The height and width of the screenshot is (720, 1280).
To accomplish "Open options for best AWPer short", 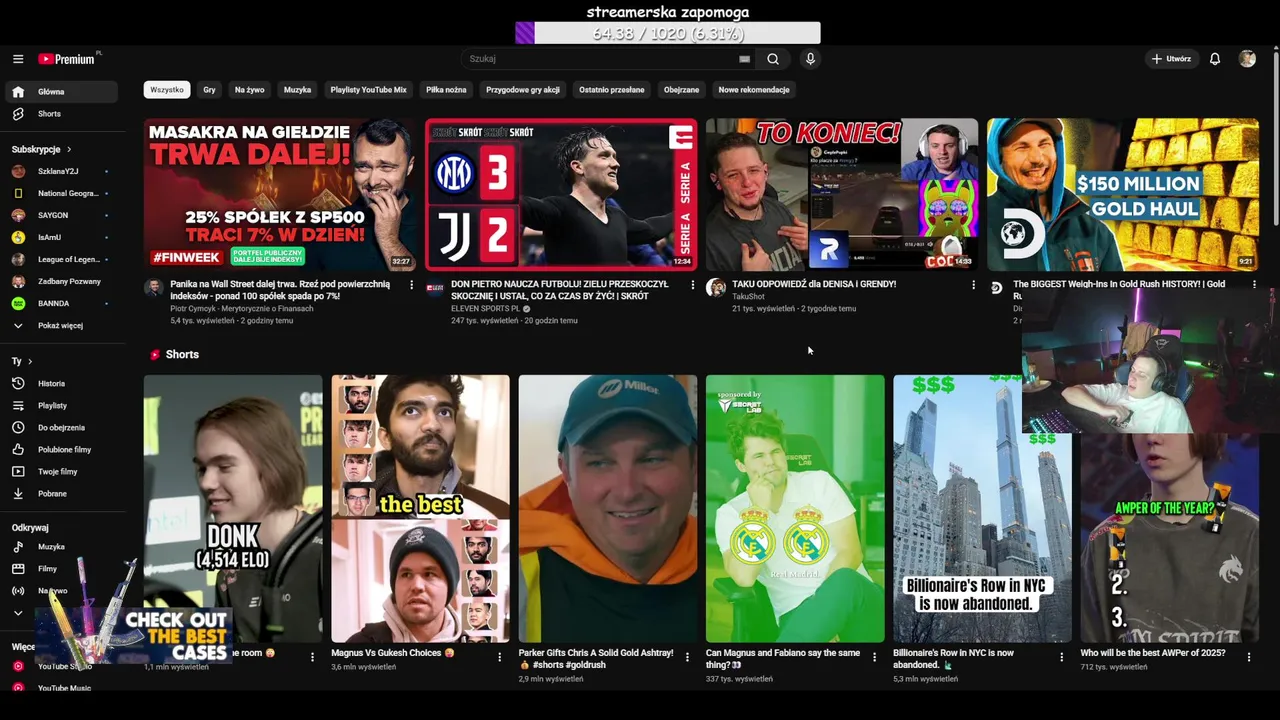I will [x=1249, y=657].
